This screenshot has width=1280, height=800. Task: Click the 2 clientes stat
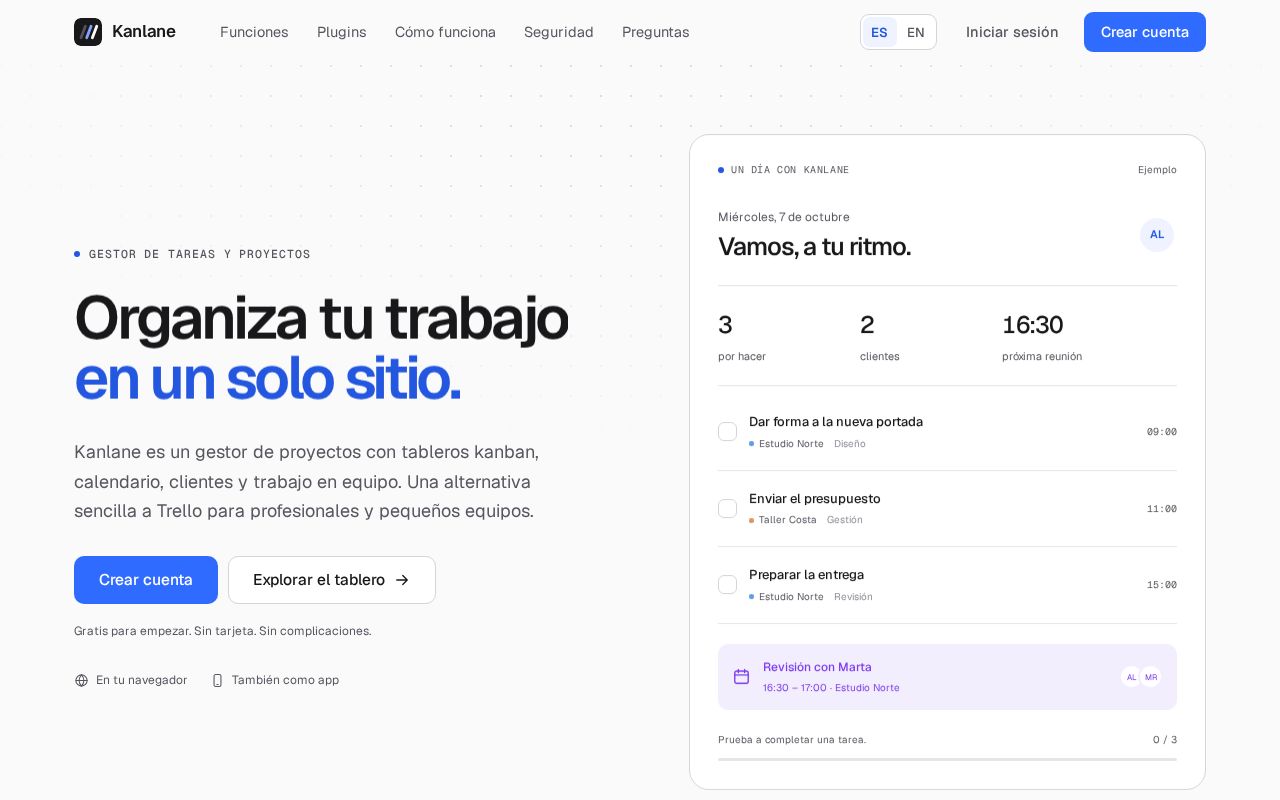pyautogui.click(x=880, y=337)
